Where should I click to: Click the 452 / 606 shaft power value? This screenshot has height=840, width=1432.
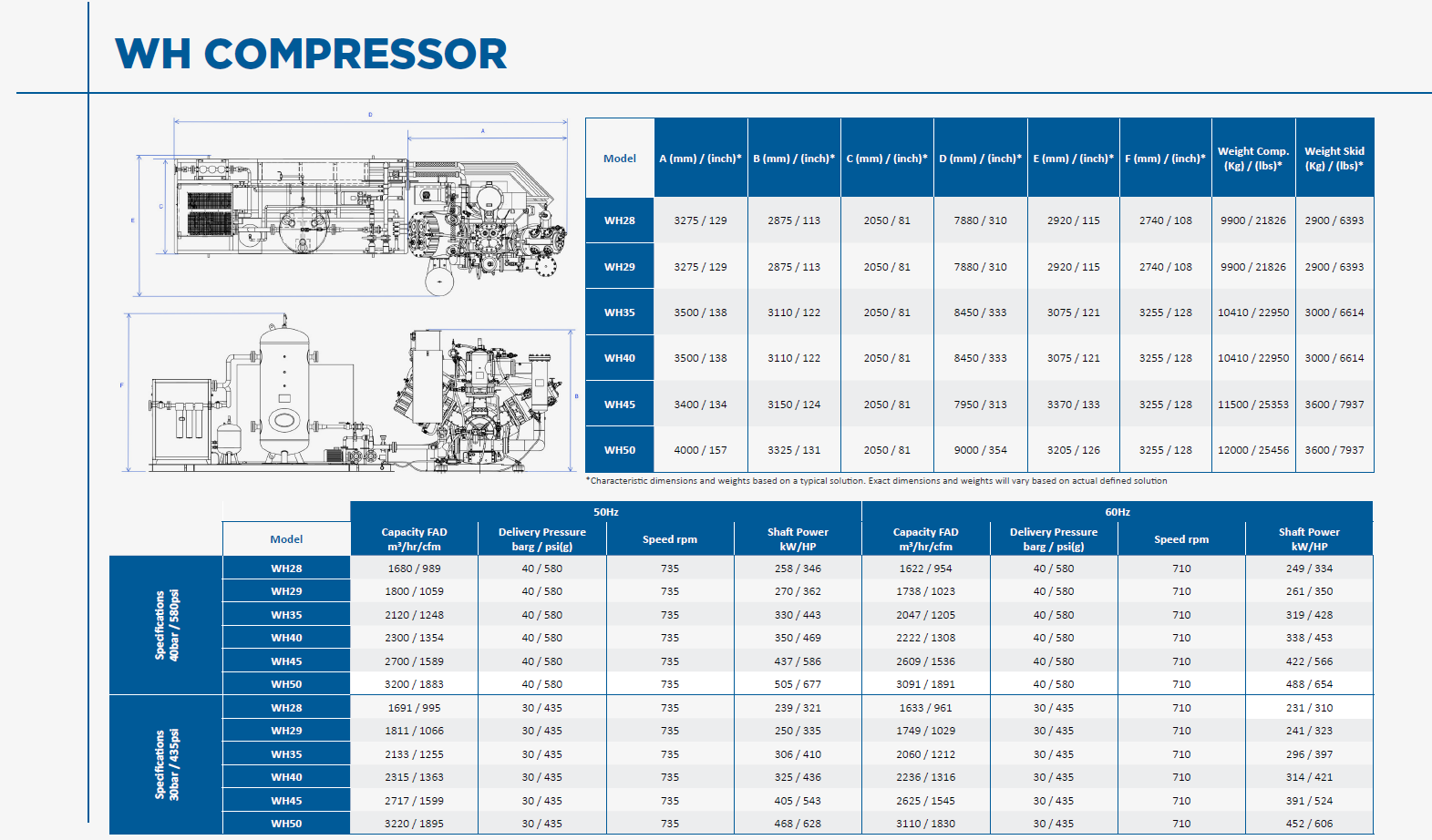1309,824
